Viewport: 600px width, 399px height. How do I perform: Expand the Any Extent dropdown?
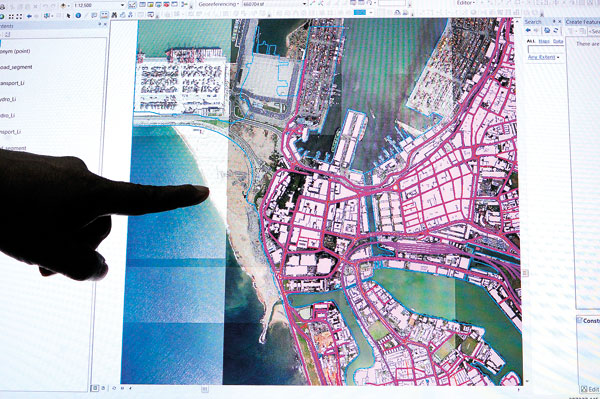tap(544, 57)
